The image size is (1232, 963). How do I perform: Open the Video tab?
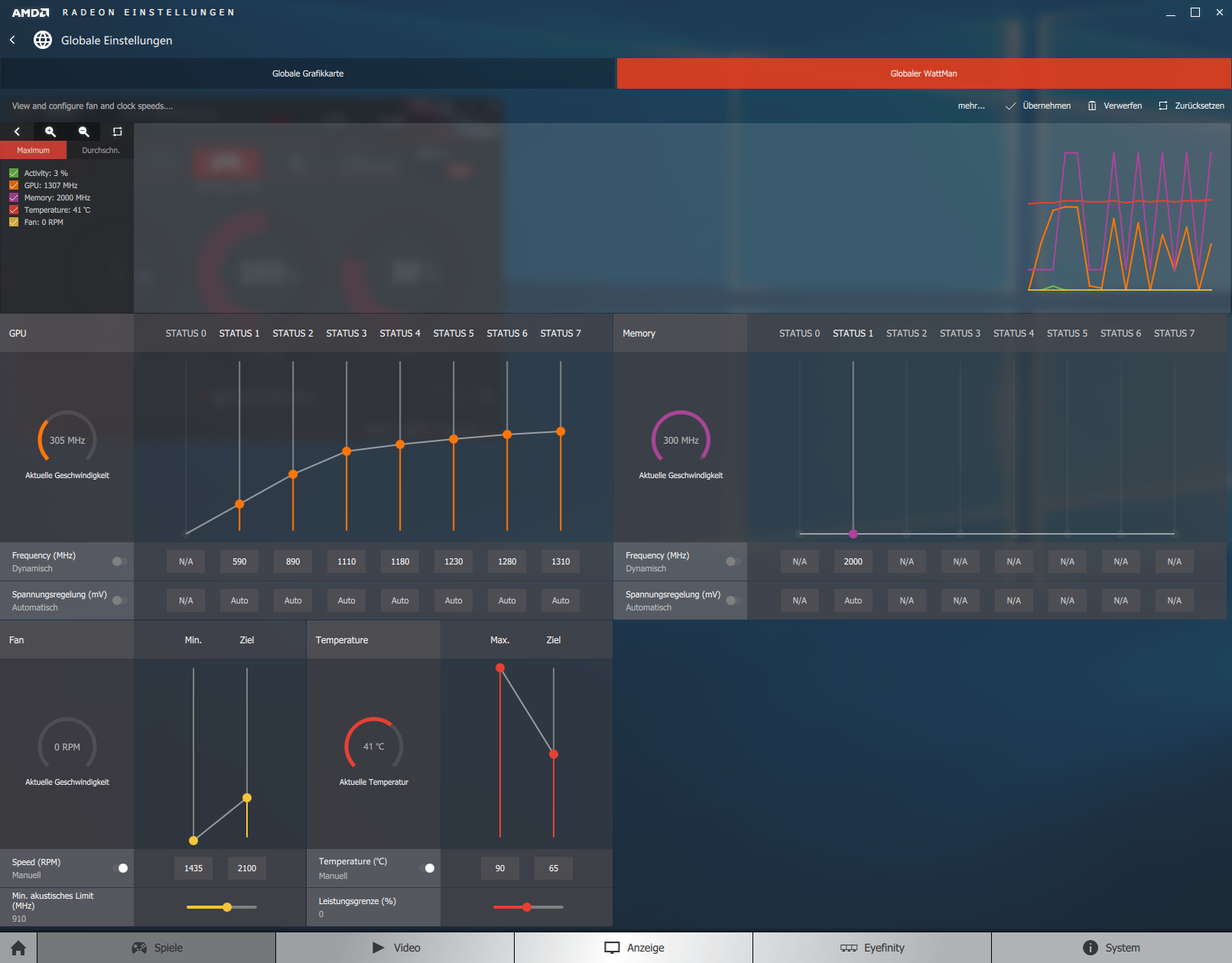coord(395,948)
